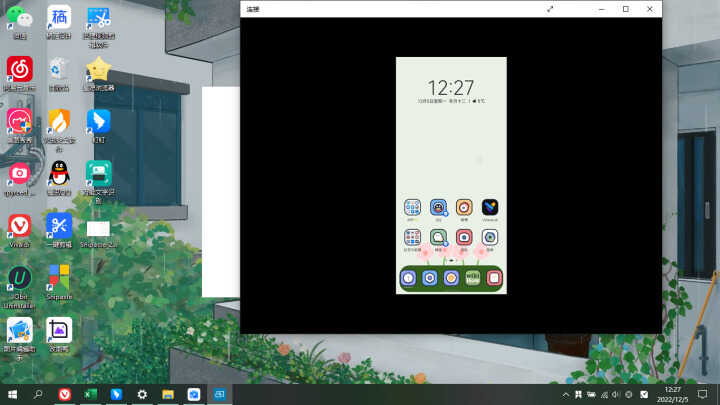Screen dimensions: 720x405
Task: Open the purple image crop tool shortcut
Action: pos(59,335)
